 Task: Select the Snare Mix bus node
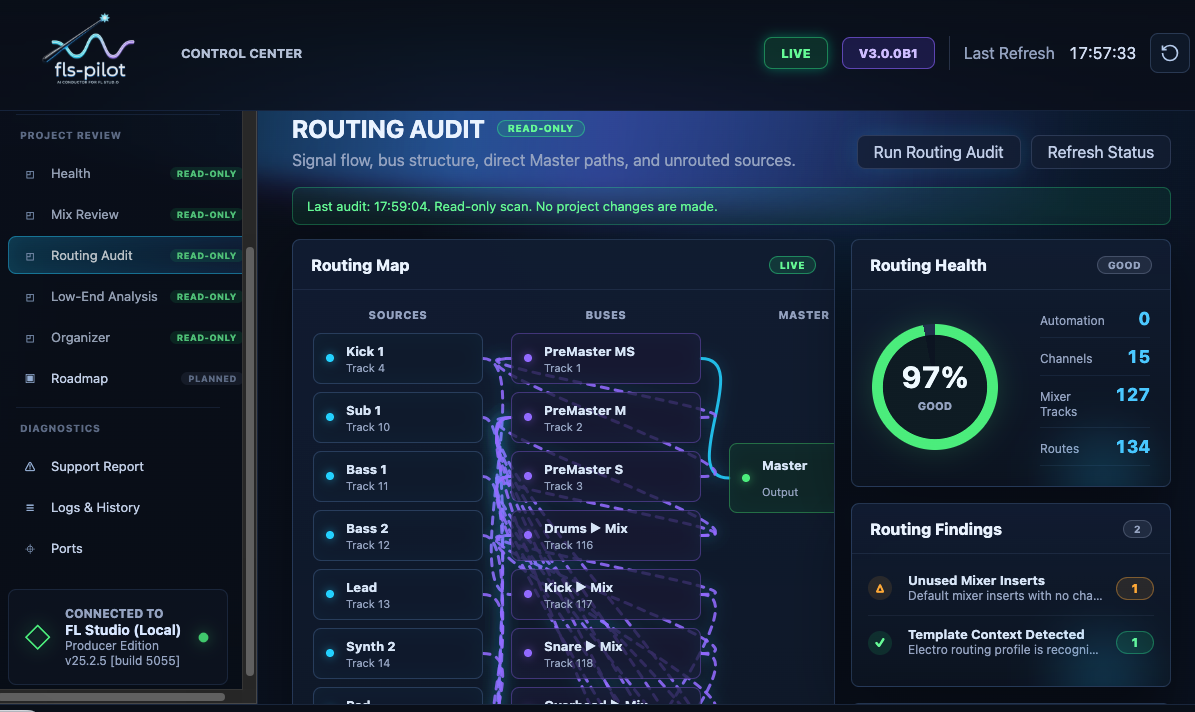606,653
